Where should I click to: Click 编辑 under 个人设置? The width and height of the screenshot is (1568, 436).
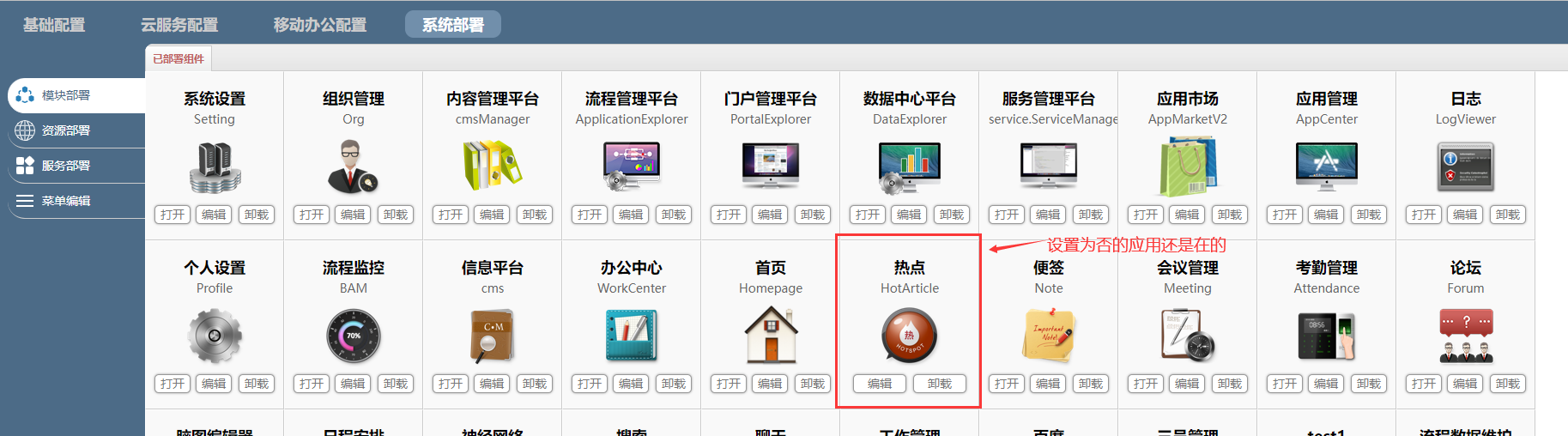point(214,384)
